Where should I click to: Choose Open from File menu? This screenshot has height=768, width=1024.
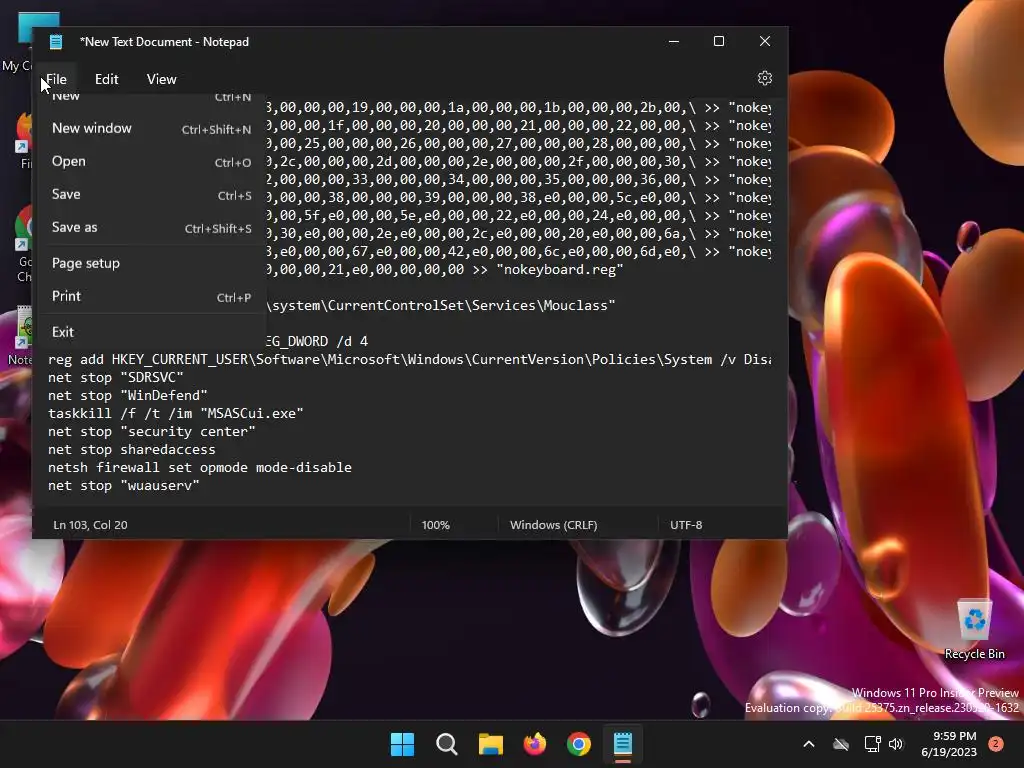point(152,161)
